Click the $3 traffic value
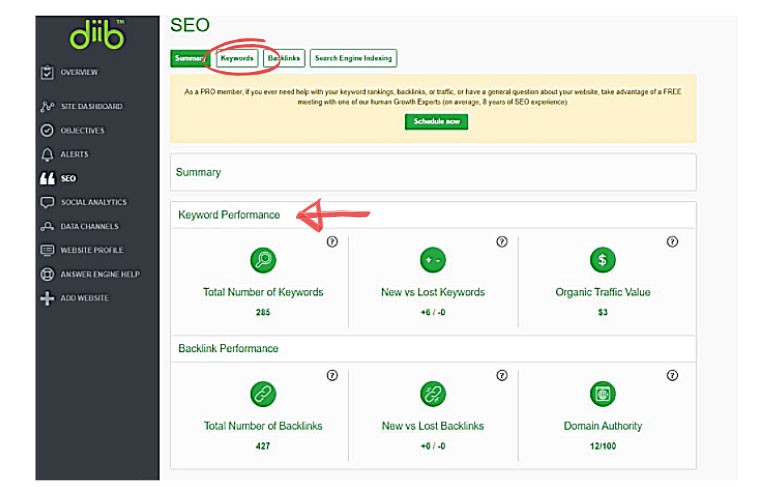This screenshot has height=487, width=773. click(x=602, y=312)
